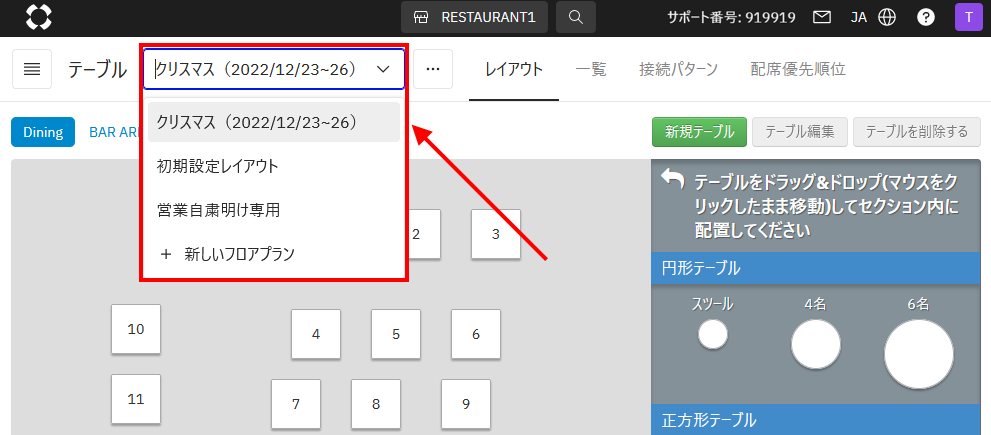Switch to the 一覧 tab
Screen dimensions: 991x435
591,69
